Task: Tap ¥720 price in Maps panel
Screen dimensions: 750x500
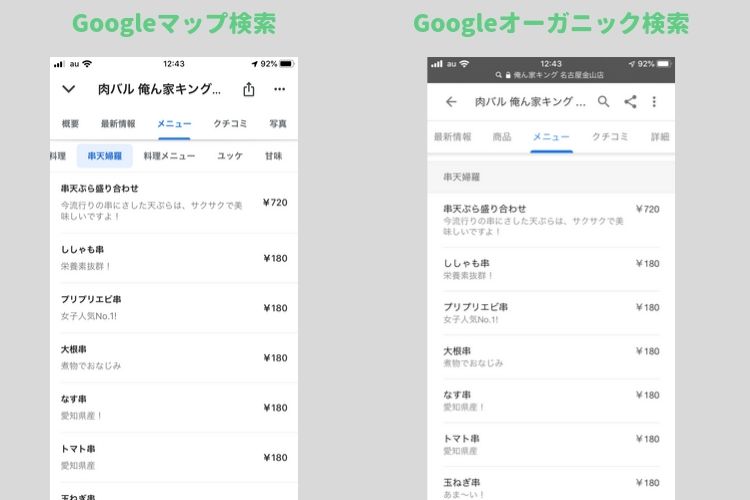Action: click(x=276, y=202)
